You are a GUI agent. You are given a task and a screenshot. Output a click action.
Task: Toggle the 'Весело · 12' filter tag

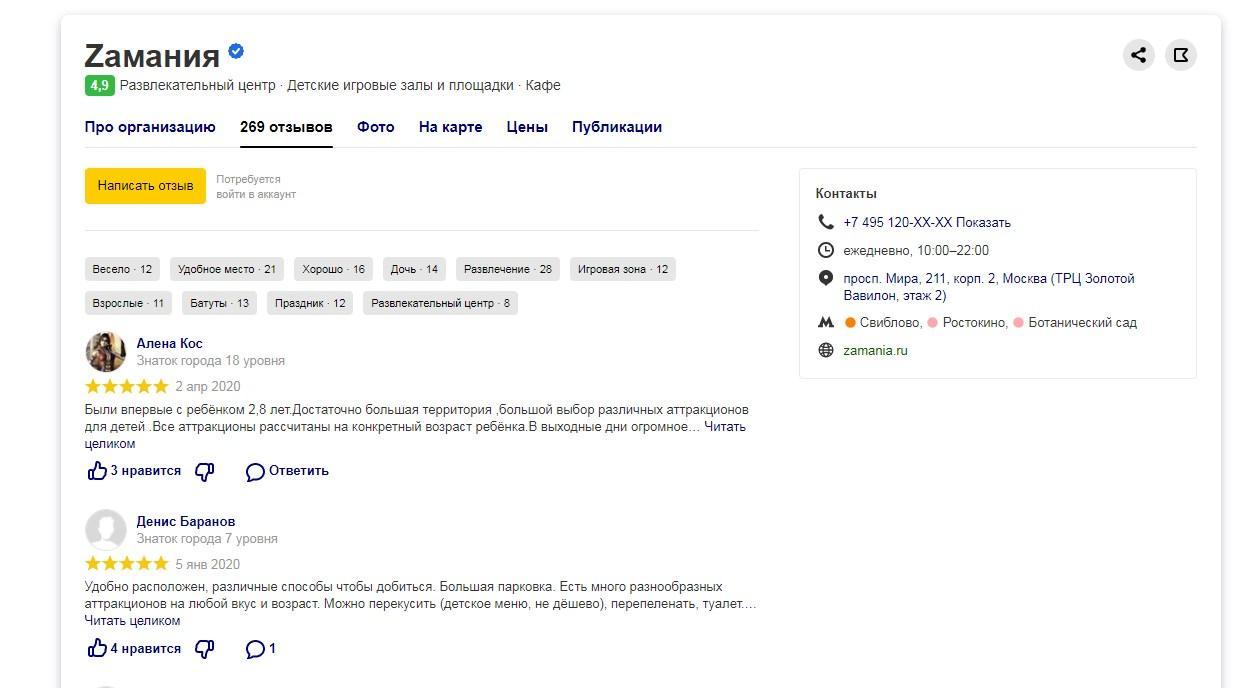[122, 269]
